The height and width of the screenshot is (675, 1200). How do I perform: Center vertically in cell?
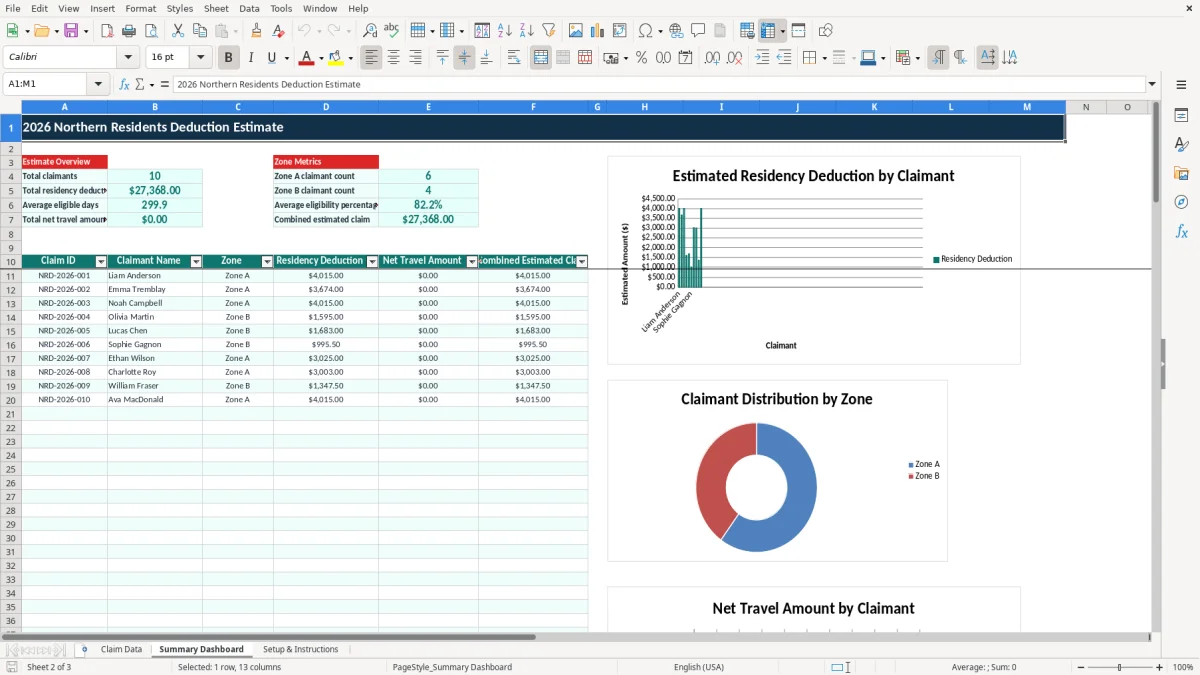[464, 58]
